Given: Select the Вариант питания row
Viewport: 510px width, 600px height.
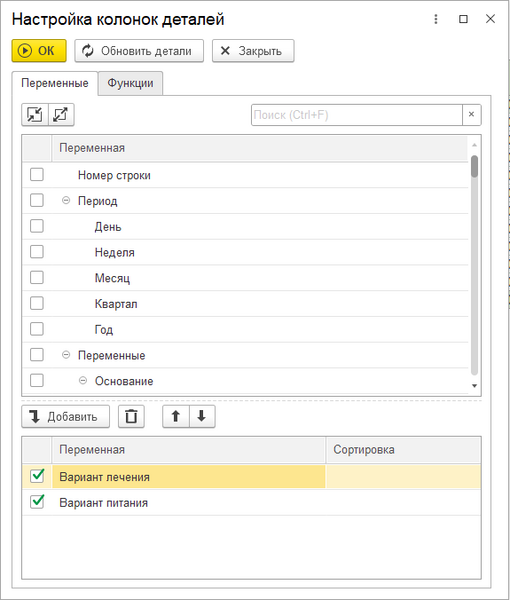Looking at the screenshot, I should point(251,502).
